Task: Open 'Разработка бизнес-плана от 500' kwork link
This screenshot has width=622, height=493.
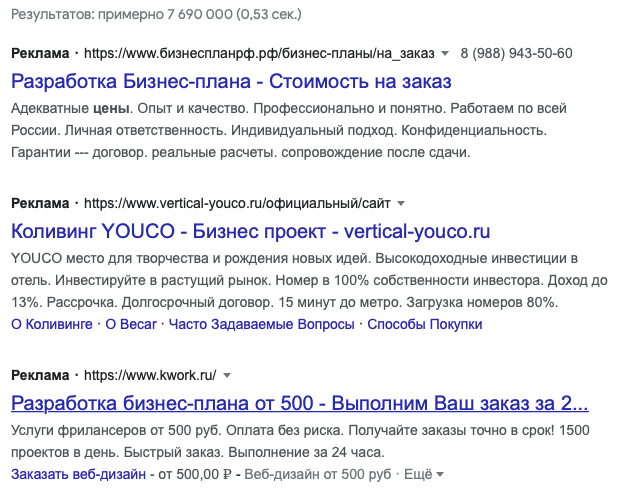Action: [300, 403]
